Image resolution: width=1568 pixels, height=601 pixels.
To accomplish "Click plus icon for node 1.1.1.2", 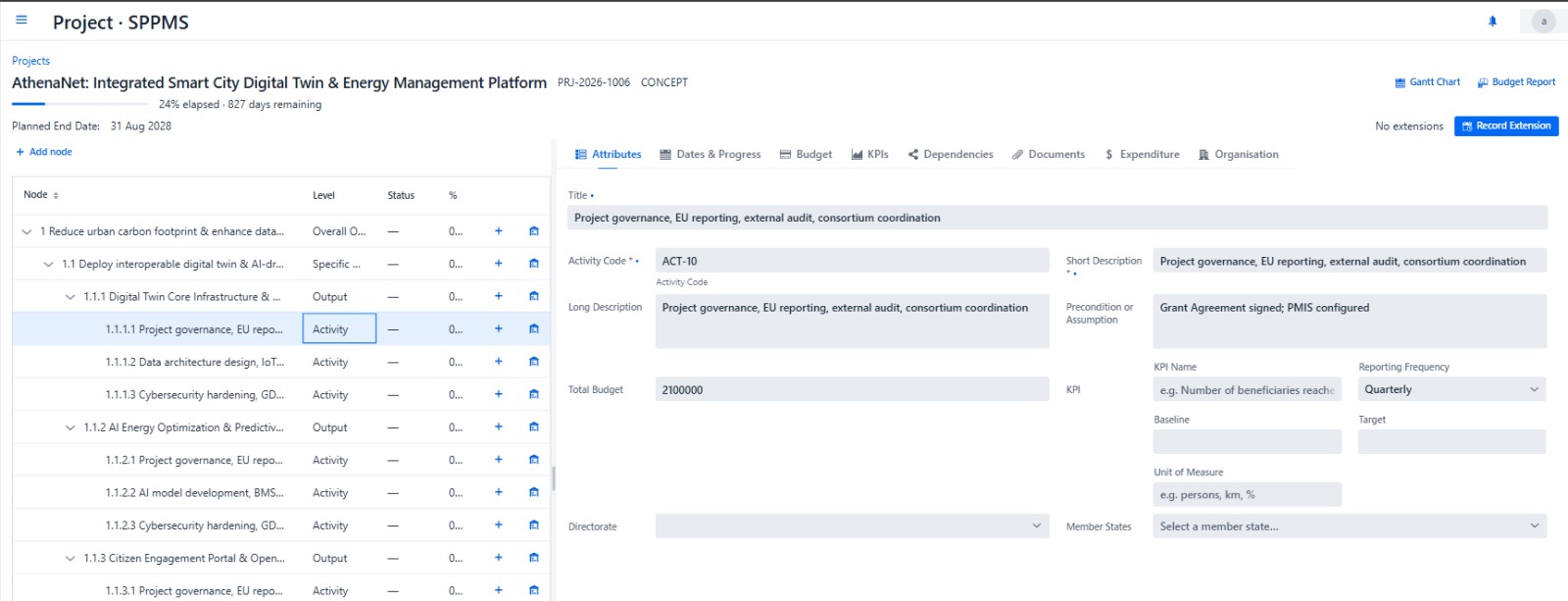I will pos(498,362).
